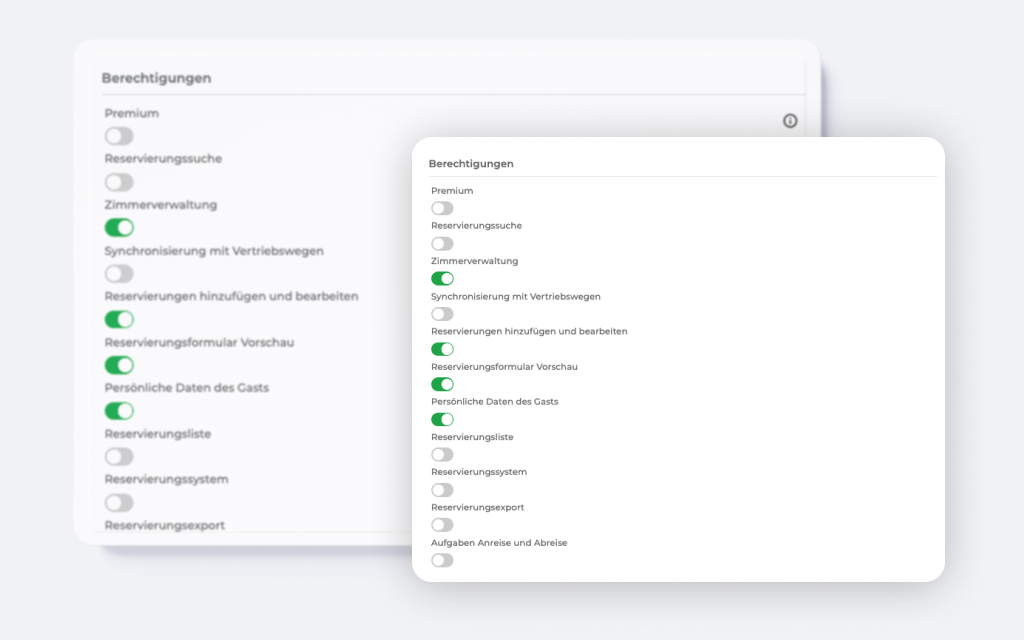Enable Reservierungsliste in the blurred background panel

click(x=119, y=456)
